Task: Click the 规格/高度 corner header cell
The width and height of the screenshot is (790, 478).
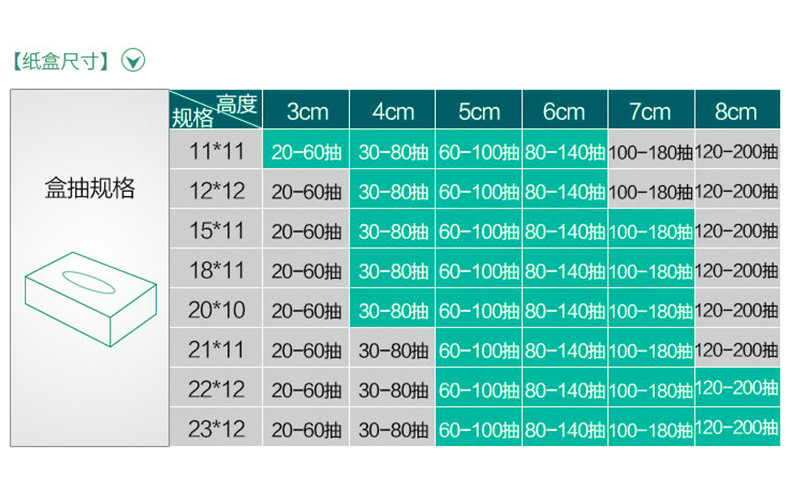Action: [214, 109]
